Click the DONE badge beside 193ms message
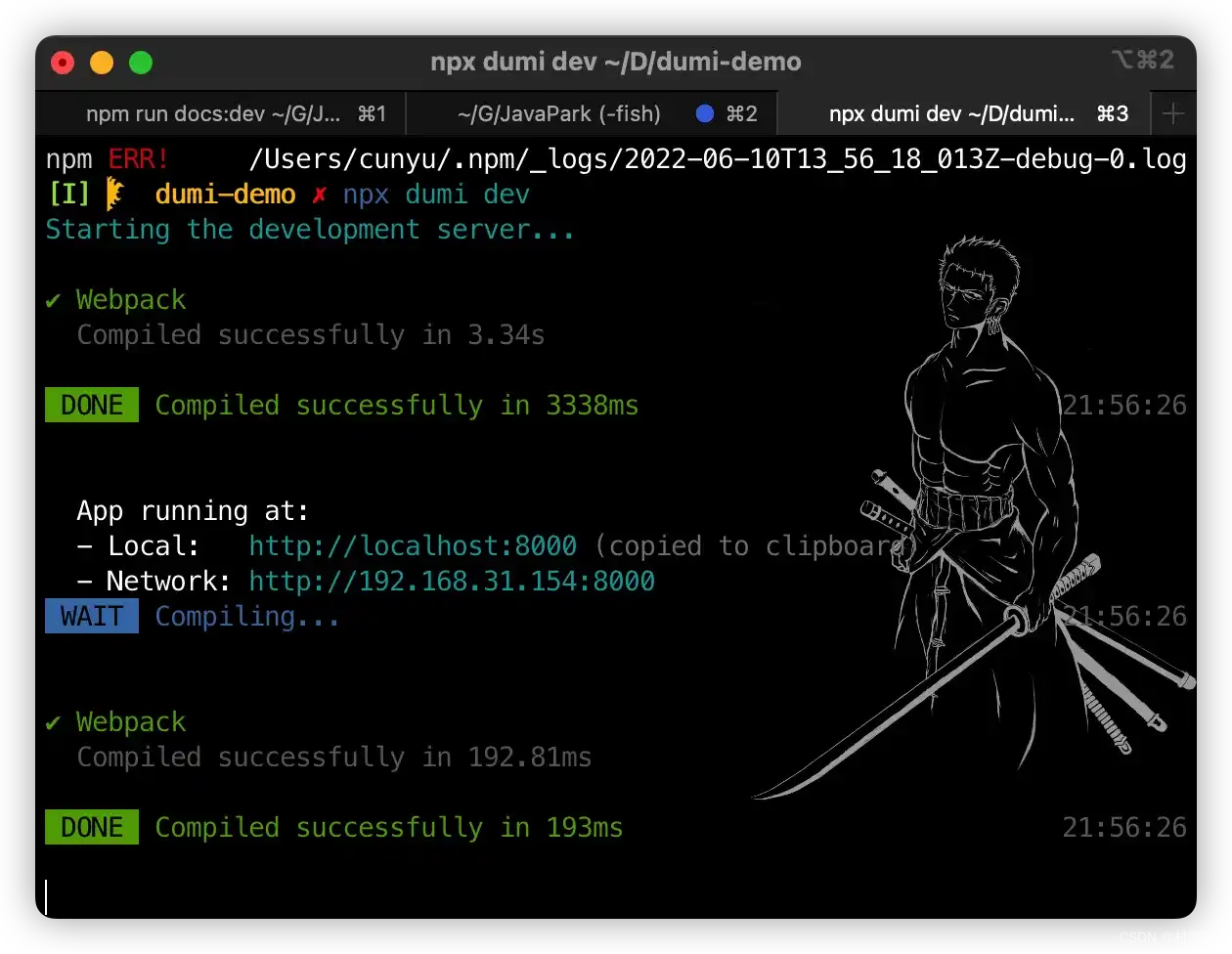This screenshot has height=954, width=1232. (92, 827)
